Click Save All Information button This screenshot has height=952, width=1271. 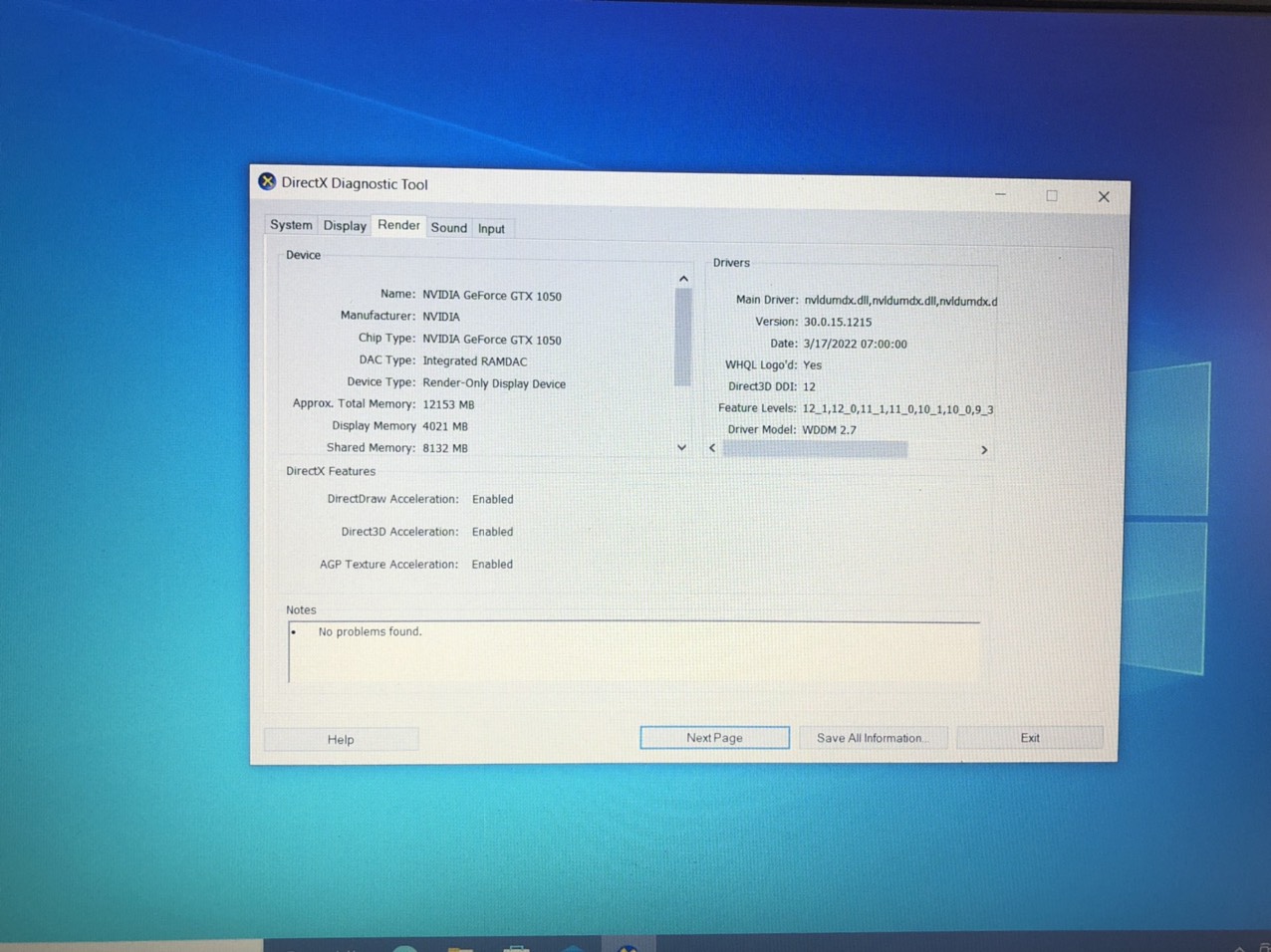[x=872, y=738]
